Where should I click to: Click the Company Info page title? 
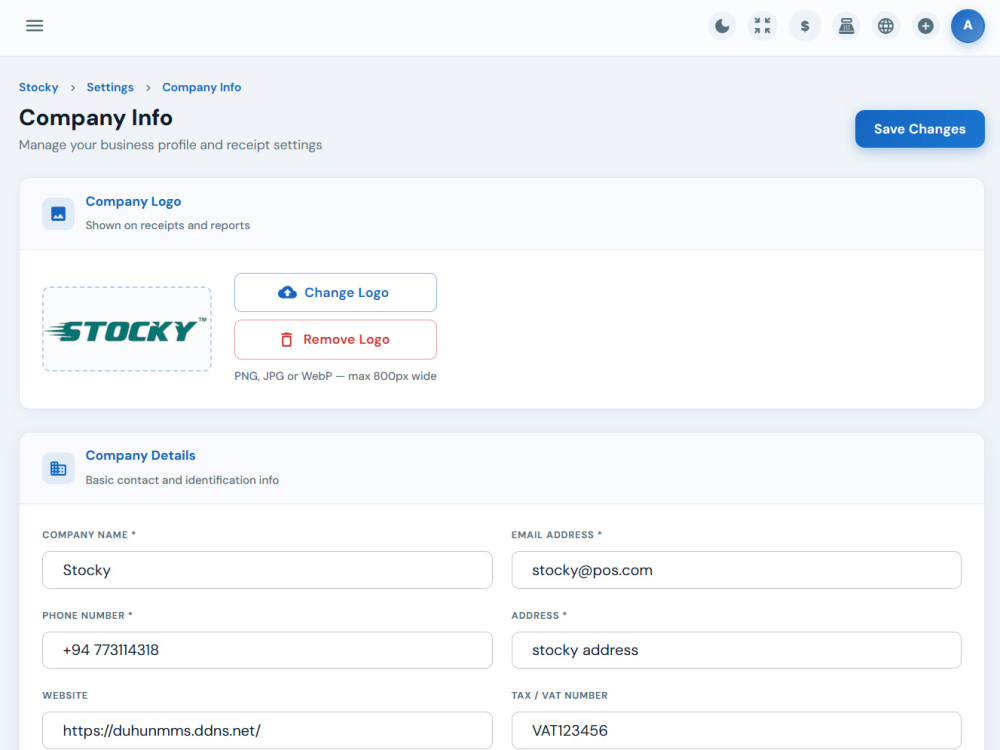pyautogui.click(x=96, y=118)
